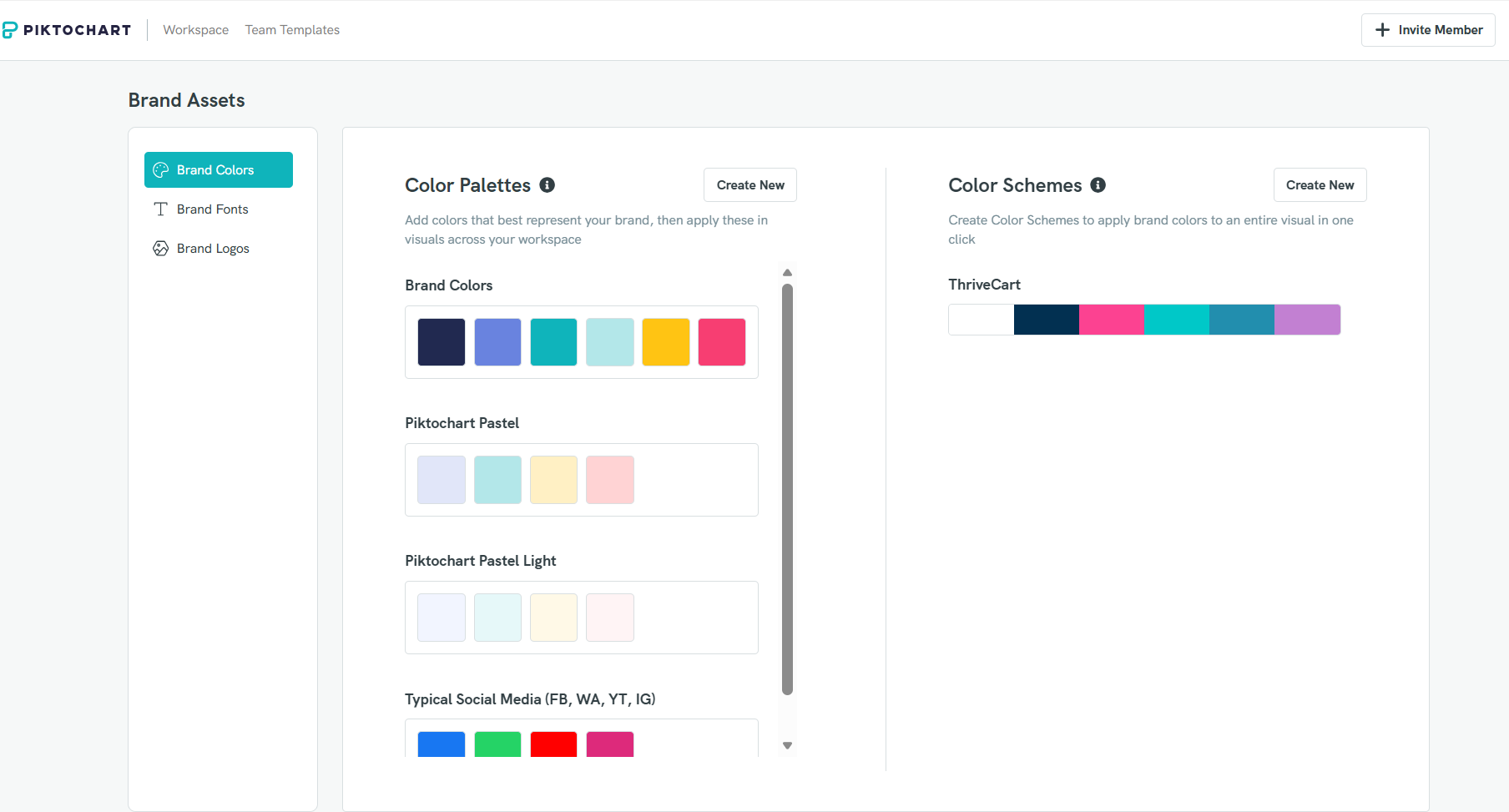Open the Color Schemes info tooltip icon
1509x812 pixels.
tap(1098, 185)
